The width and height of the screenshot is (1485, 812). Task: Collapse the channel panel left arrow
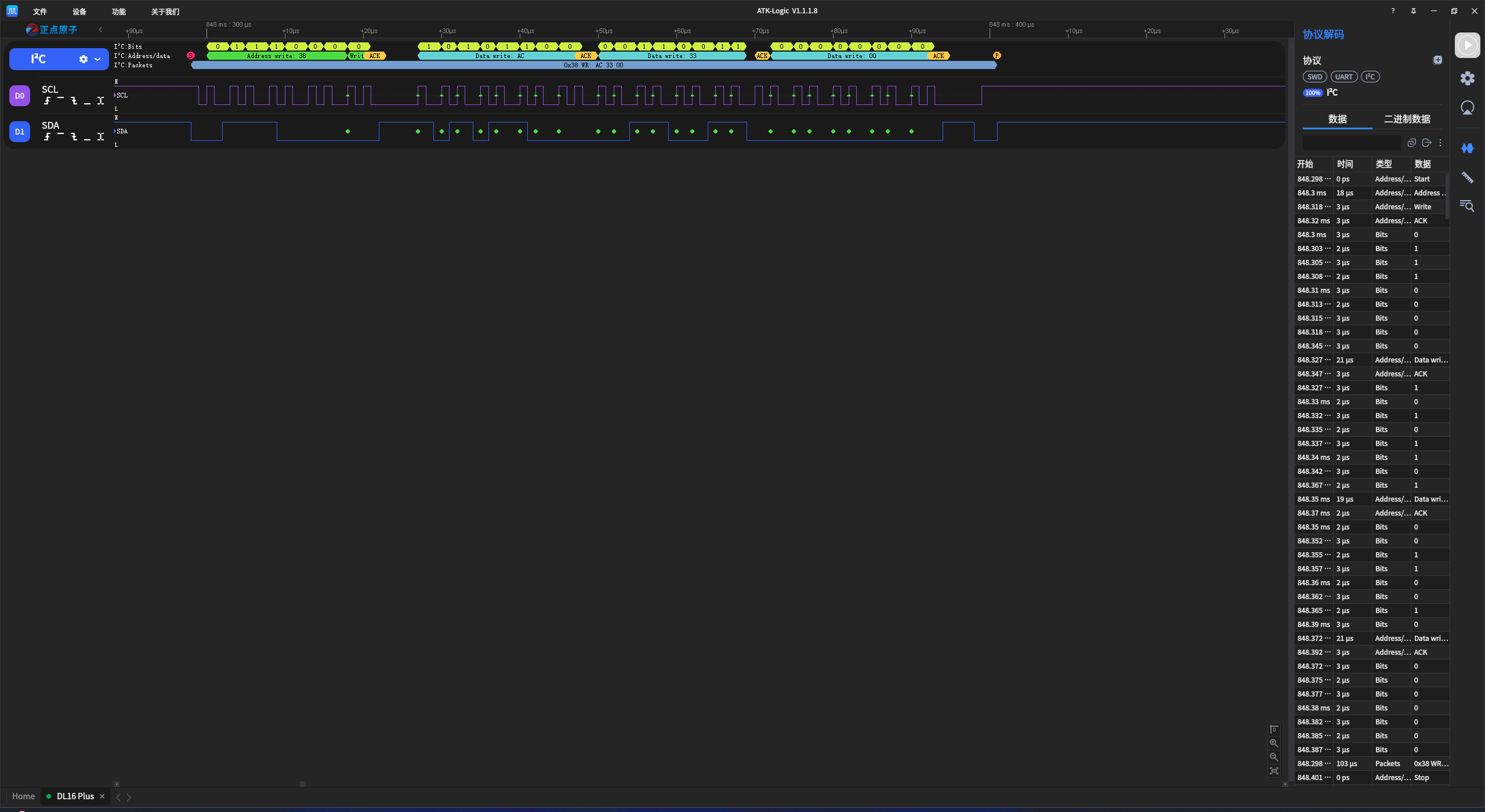[x=100, y=30]
